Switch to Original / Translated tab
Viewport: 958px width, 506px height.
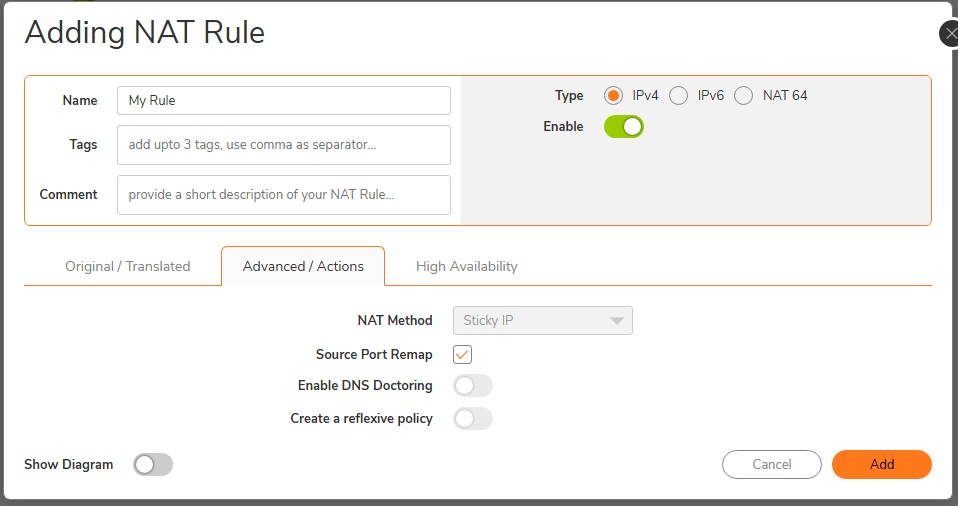pos(127,267)
